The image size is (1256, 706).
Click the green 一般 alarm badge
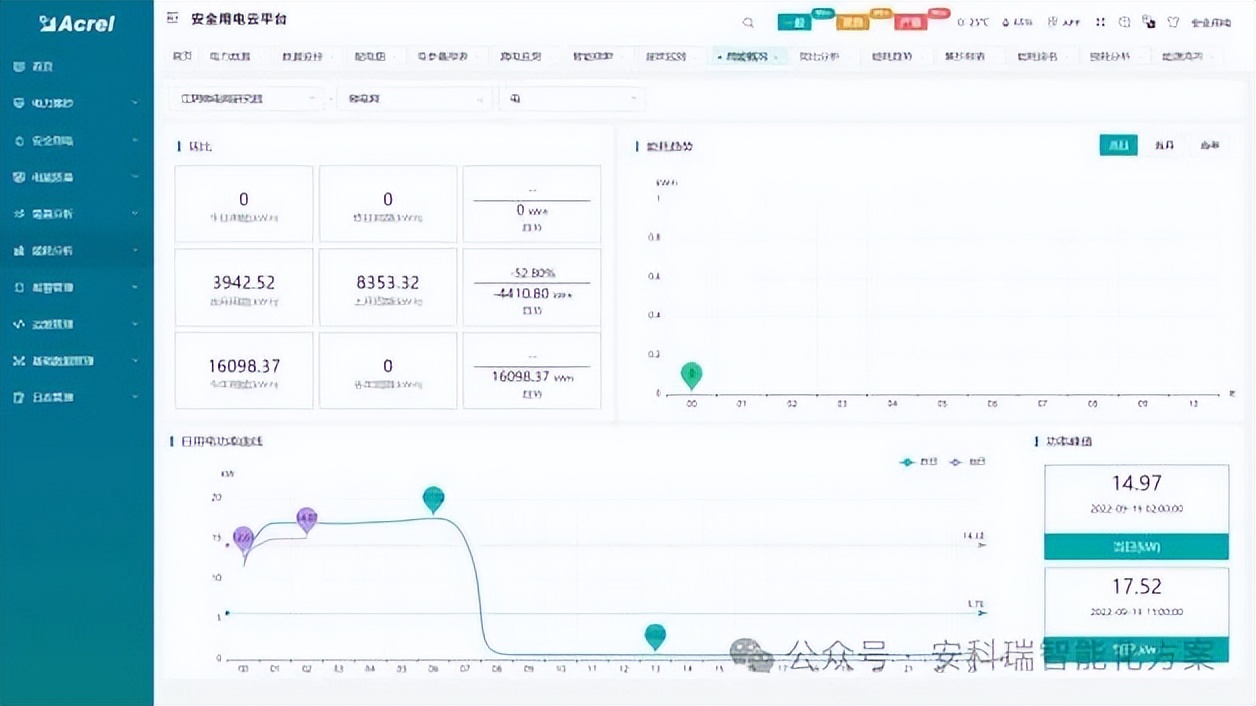[x=795, y=22]
